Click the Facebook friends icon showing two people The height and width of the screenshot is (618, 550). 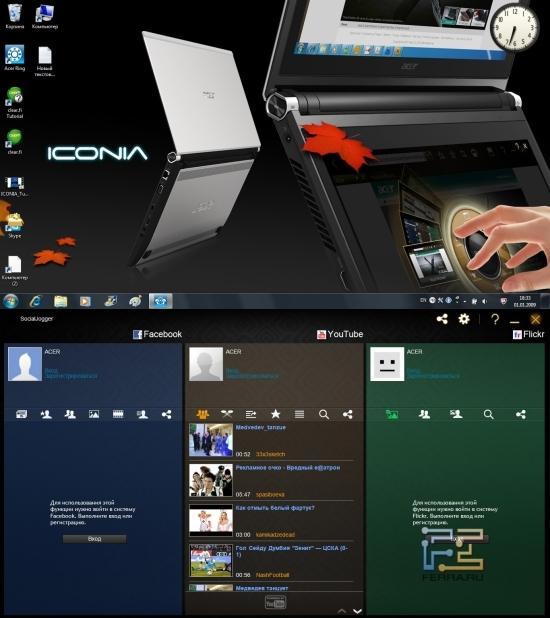pyautogui.click(x=70, y=414)
